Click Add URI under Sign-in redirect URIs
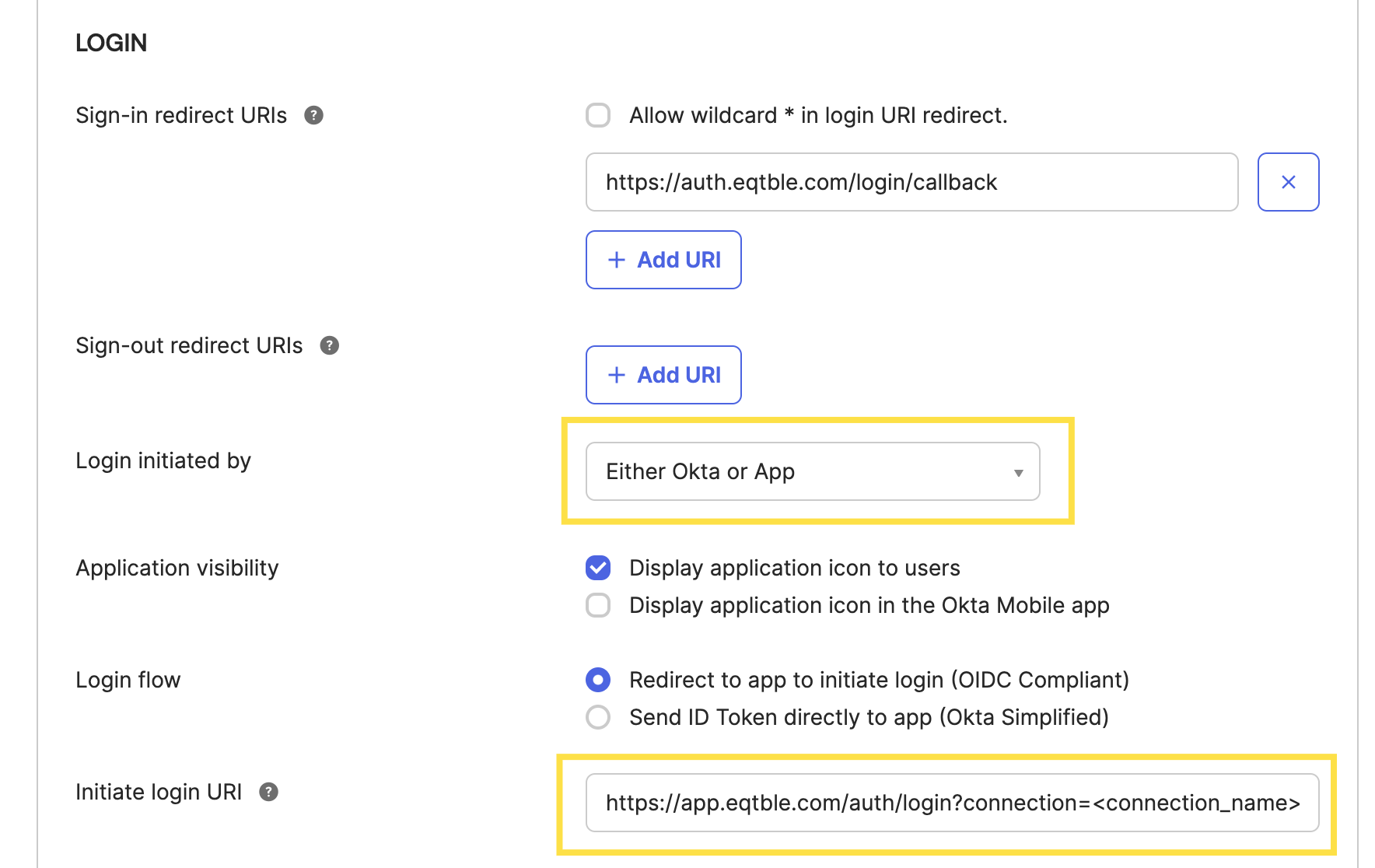1375x868 pixels. (663, 260)
